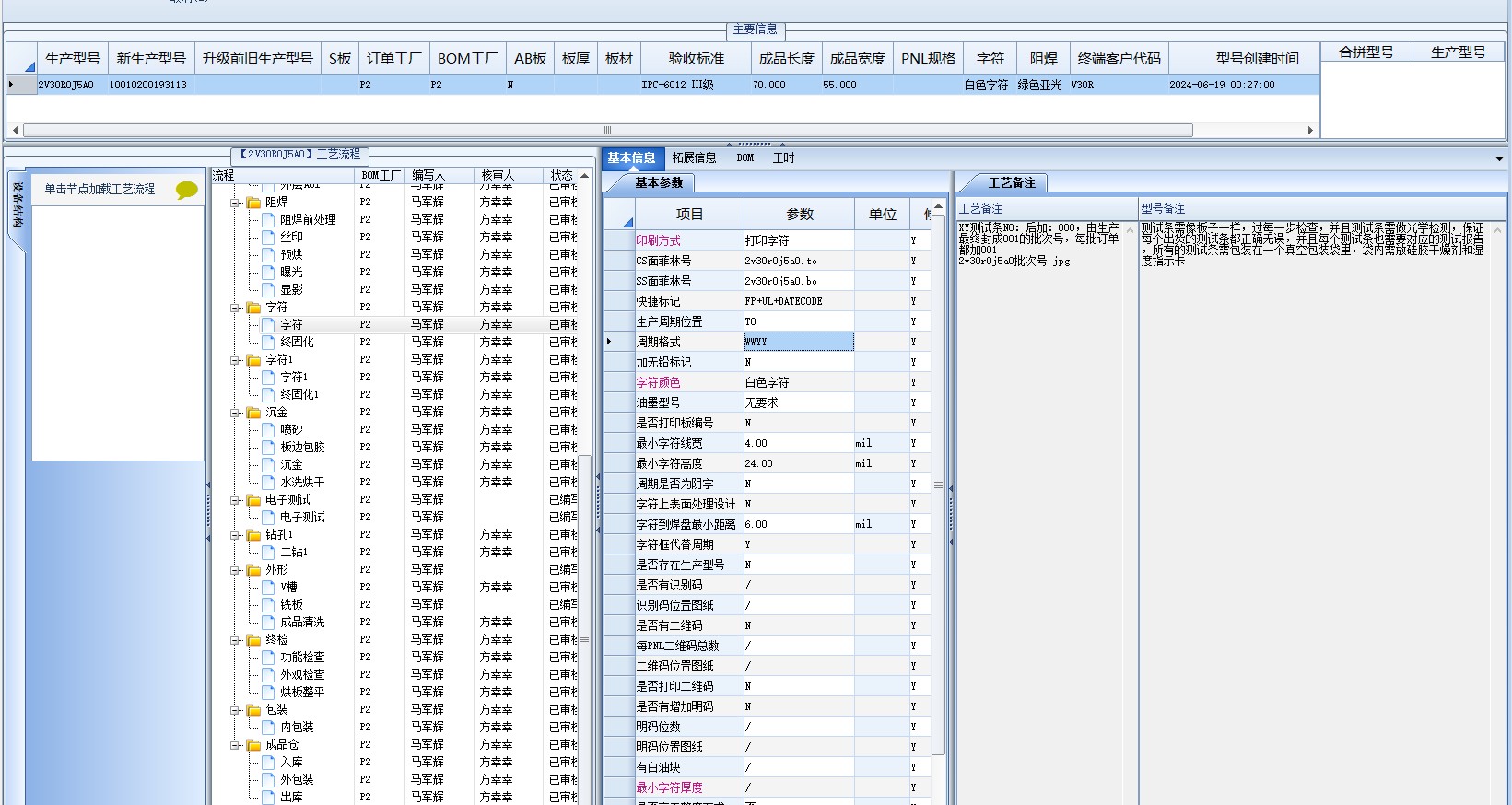Click the 生产型号 column header in main grid
Viewport: 1512px width, 805px height.
pyautogui.click(x=73, y=58)
